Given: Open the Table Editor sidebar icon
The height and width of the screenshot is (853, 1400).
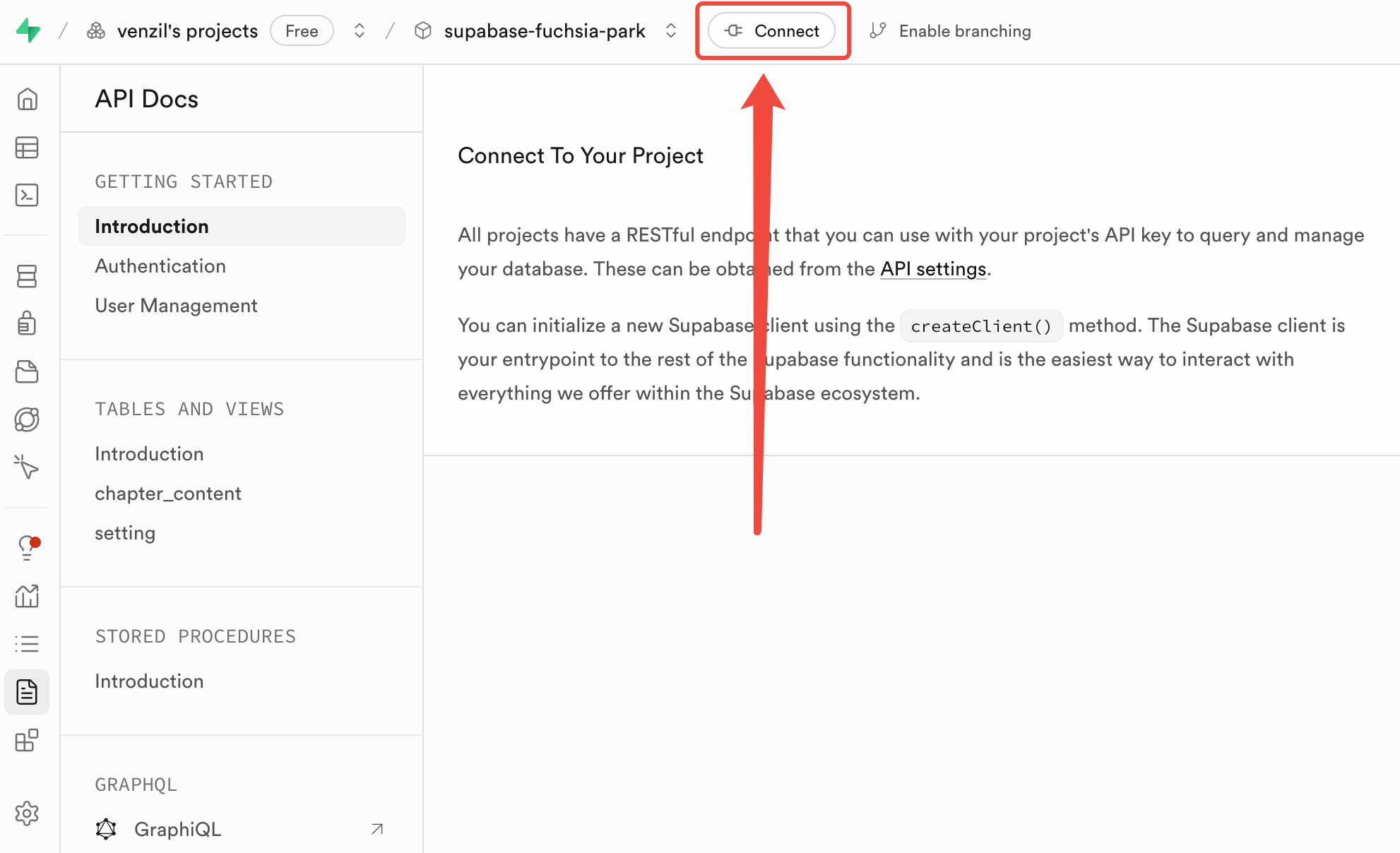Looking at the screenshot, I should [x=27, y=148].
